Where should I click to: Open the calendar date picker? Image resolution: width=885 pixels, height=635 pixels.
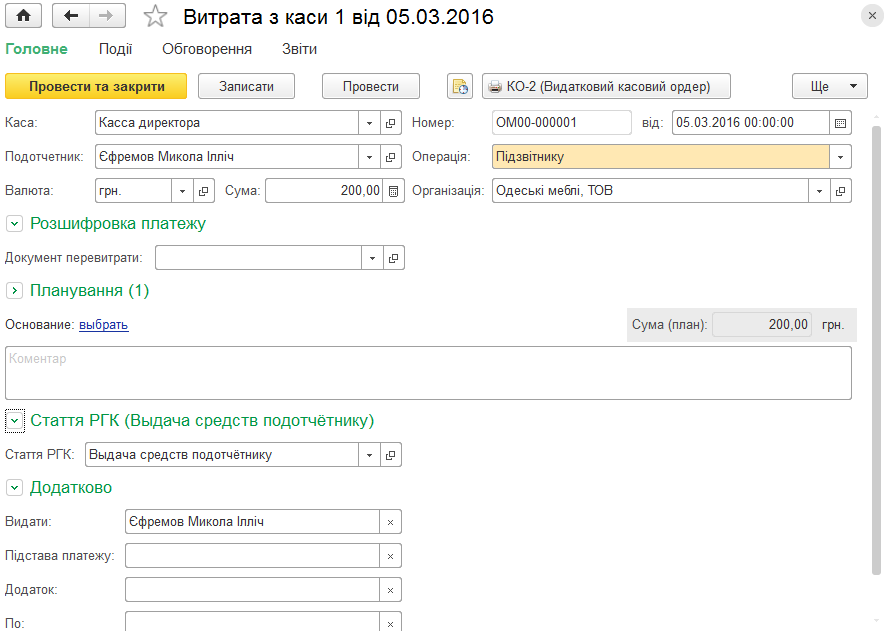[840, 123]
